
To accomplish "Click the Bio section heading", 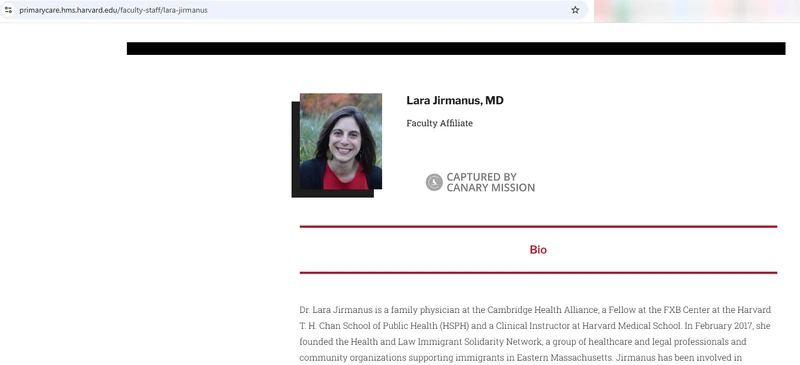I will pos(538,250).
